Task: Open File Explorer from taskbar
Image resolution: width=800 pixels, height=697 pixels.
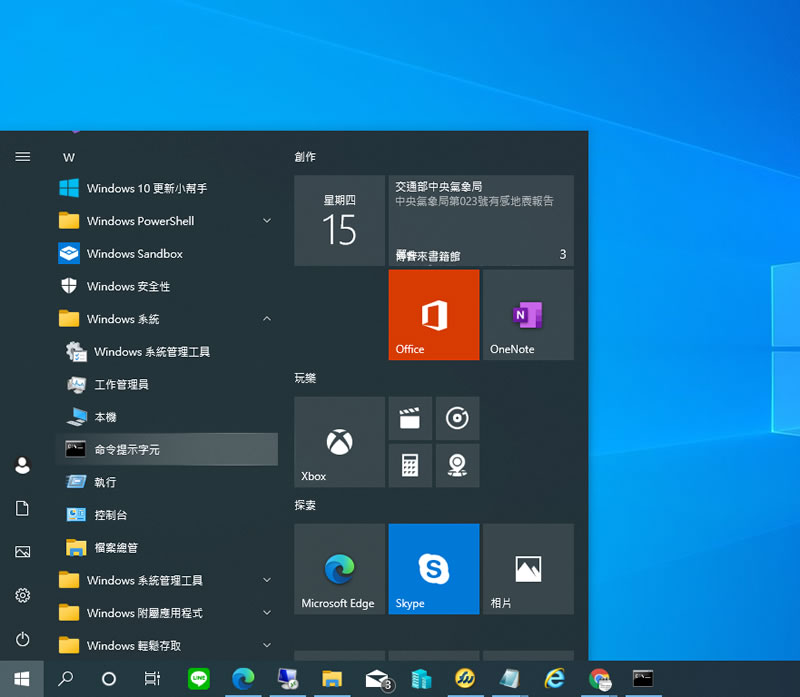Action: pos(332,679)
